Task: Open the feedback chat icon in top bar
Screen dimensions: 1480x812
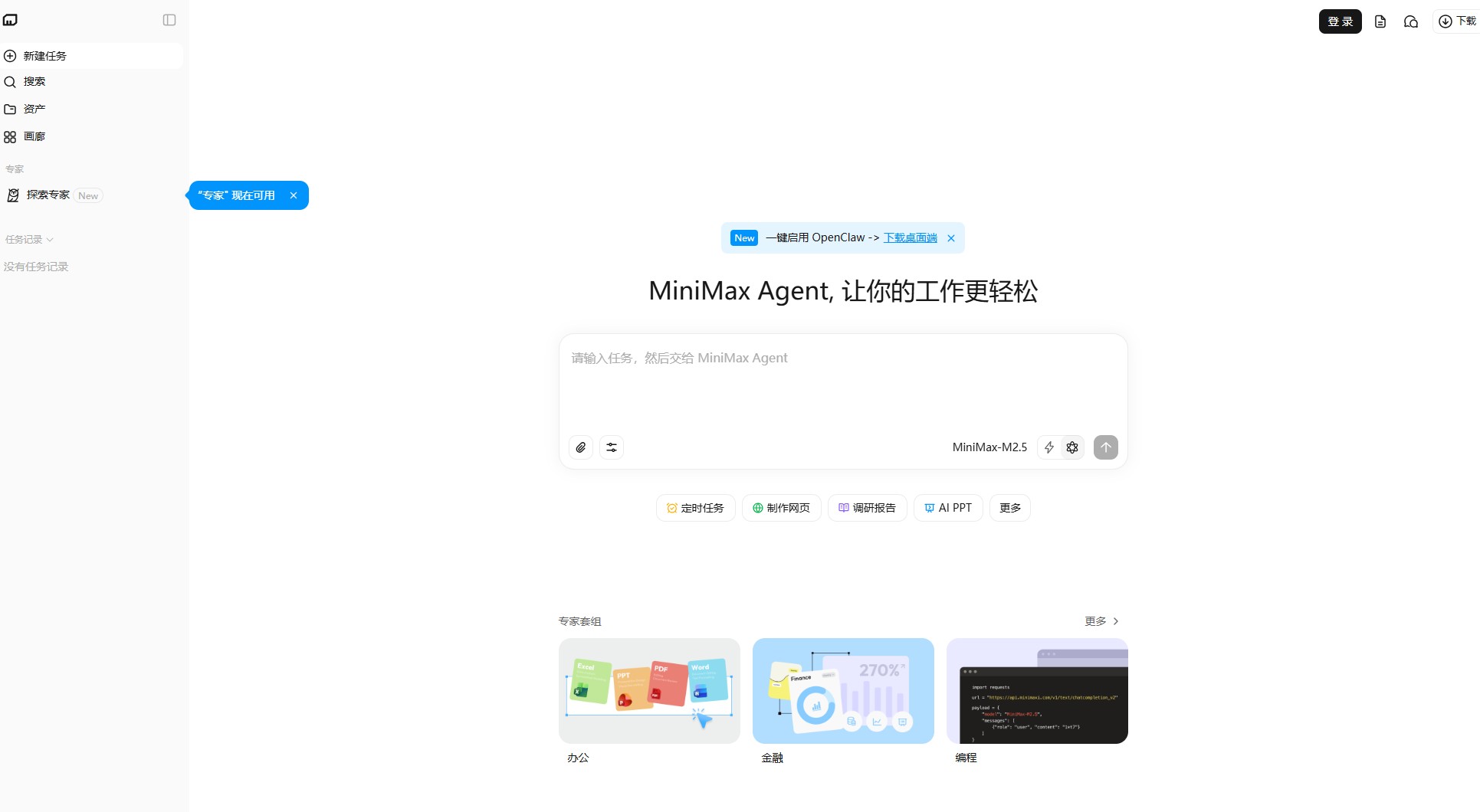Action: 1410,21
